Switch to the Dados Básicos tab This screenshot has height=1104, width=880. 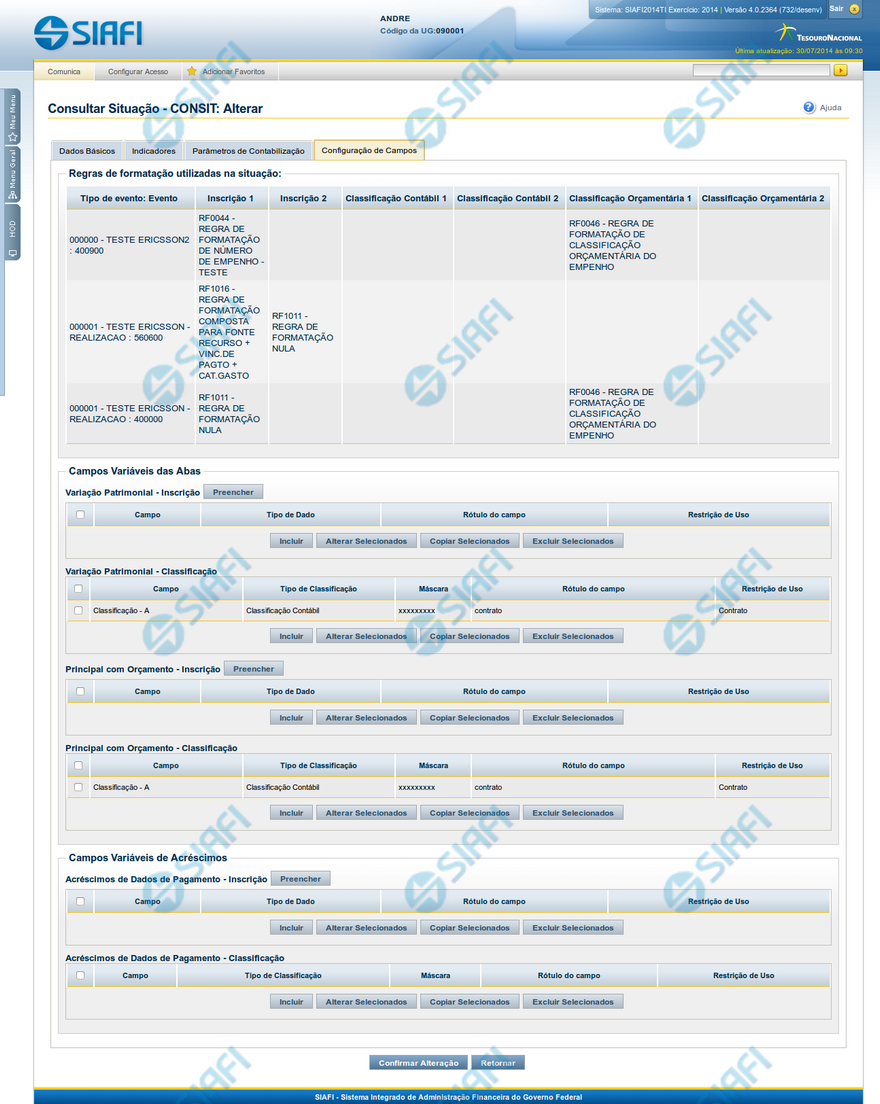[x=87, y=151]
